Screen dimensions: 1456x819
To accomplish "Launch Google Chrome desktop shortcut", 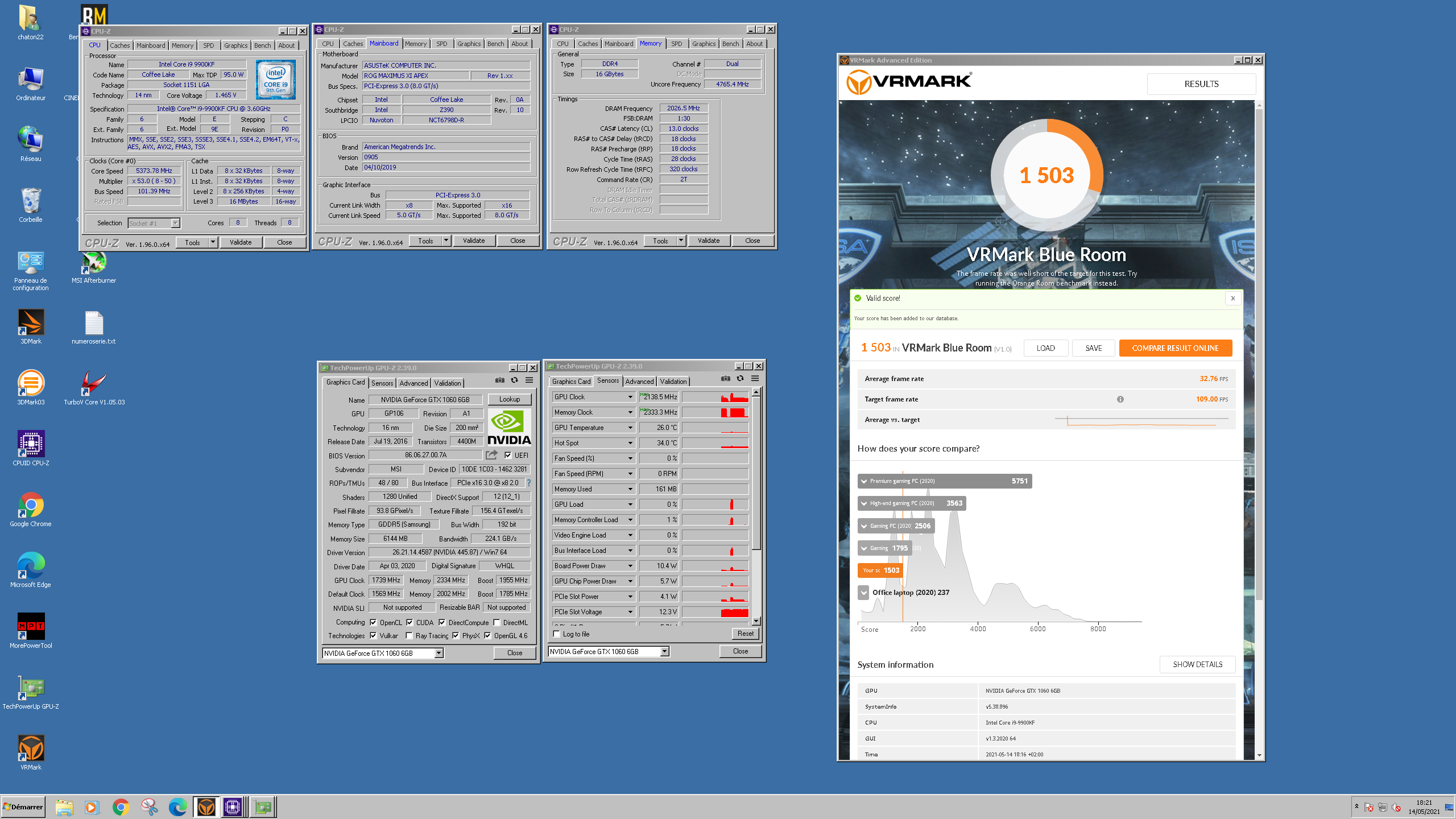I will click(x=31, y=510).
